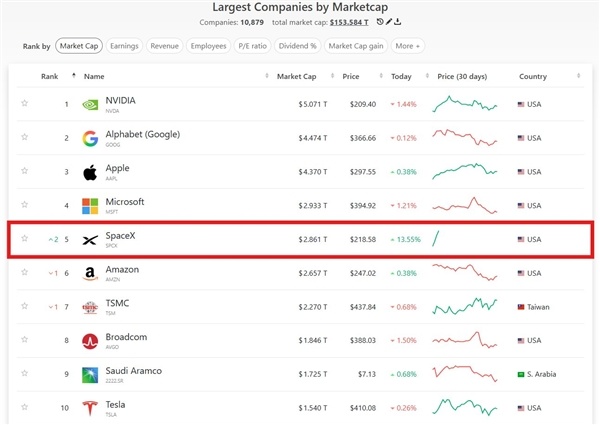Screen dimensions: 600x425
Task: Click SpaceX's 13.55% daily change
Action: 405,239
